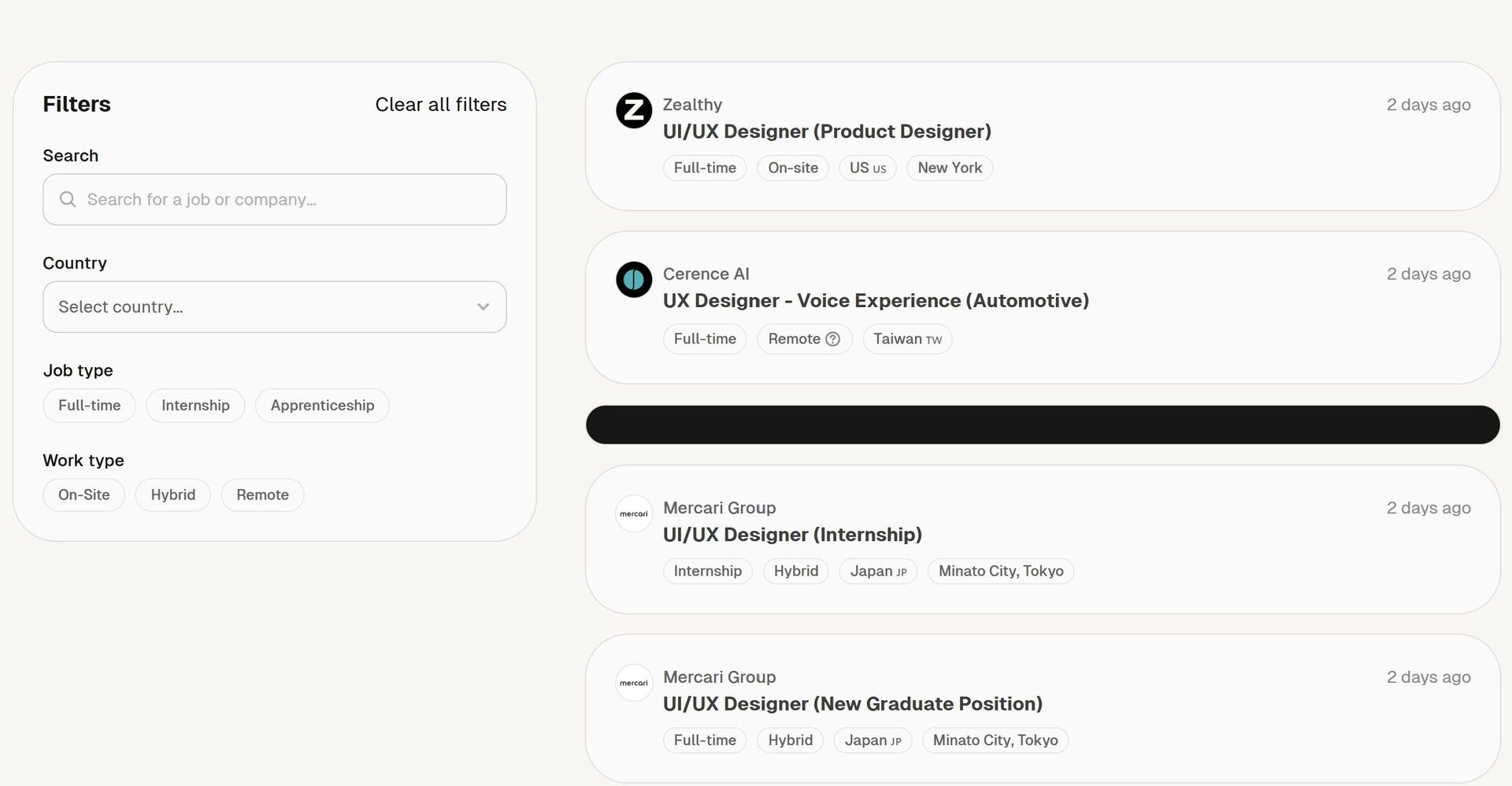Toggle the Full-time job type filter

click(x=89, y=406)
